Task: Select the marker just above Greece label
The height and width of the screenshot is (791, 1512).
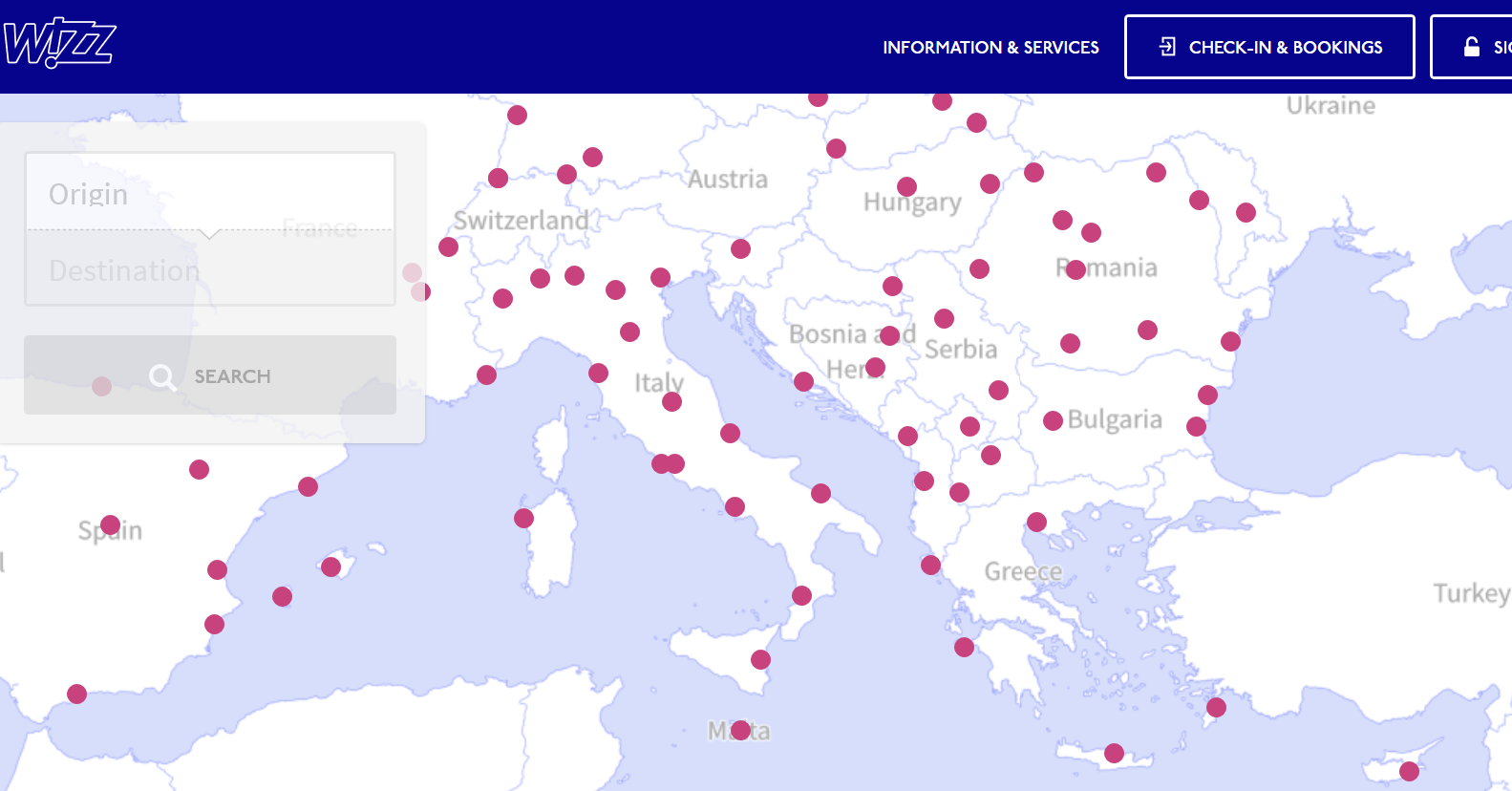Action: 1036,522
